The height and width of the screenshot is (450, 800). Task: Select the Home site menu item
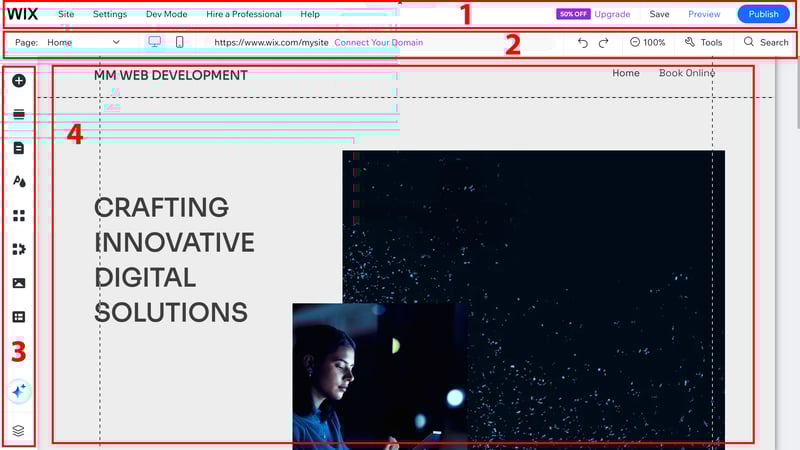pyautogui.click(x=626, y=73)
